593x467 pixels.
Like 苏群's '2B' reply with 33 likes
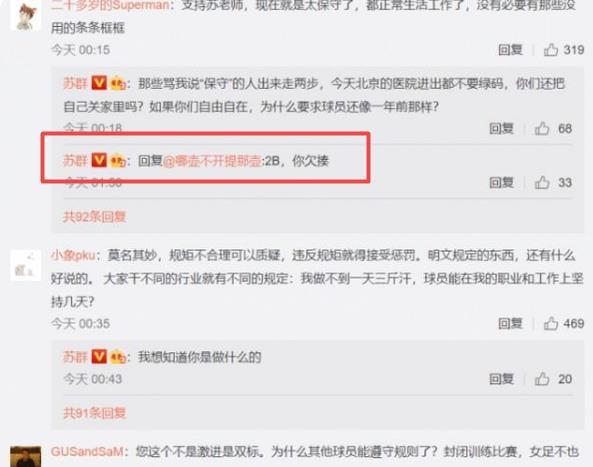click(x=542, y=183)
